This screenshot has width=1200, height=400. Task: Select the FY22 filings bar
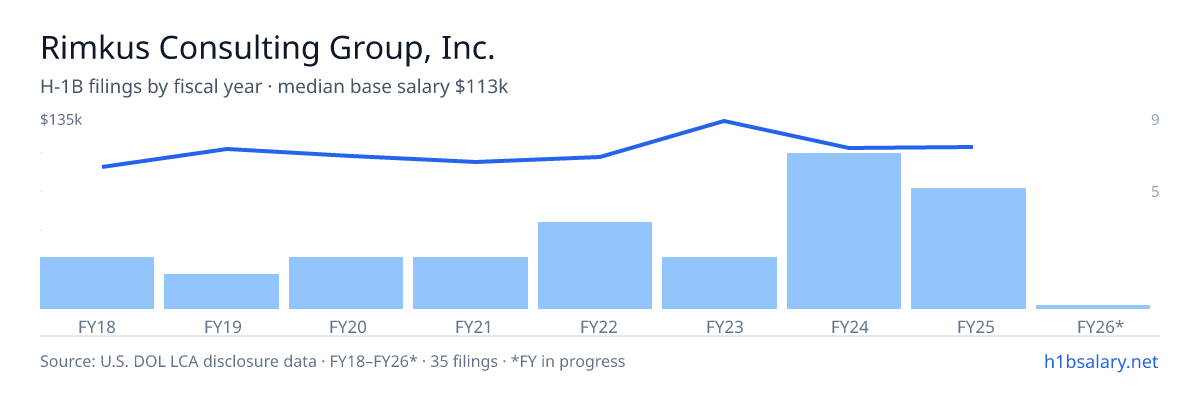coord(595,265)
